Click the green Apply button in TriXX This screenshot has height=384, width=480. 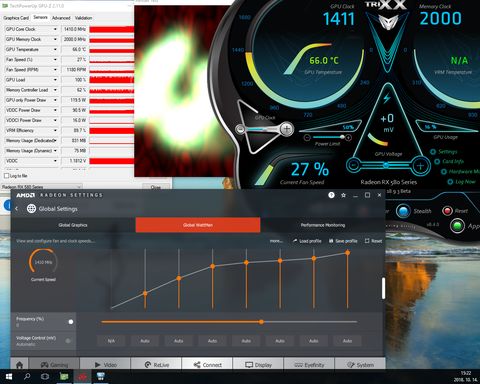pyautogui.click(x=457, y=226)
